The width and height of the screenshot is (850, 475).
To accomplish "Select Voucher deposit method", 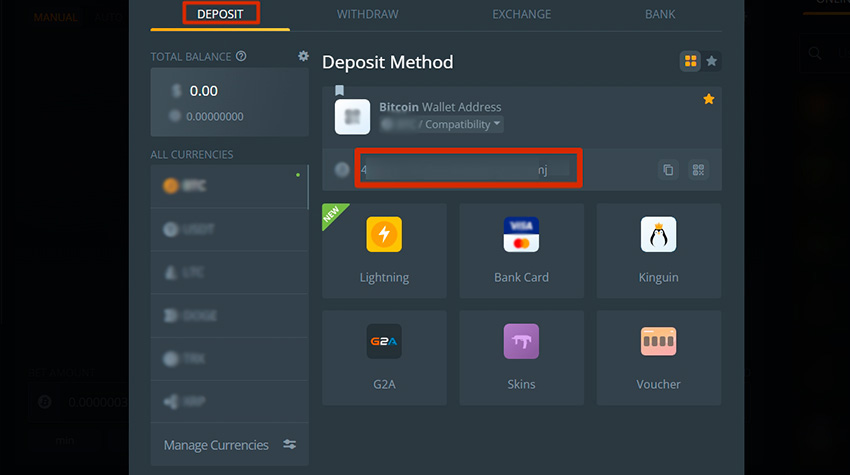I will (658, 356).
